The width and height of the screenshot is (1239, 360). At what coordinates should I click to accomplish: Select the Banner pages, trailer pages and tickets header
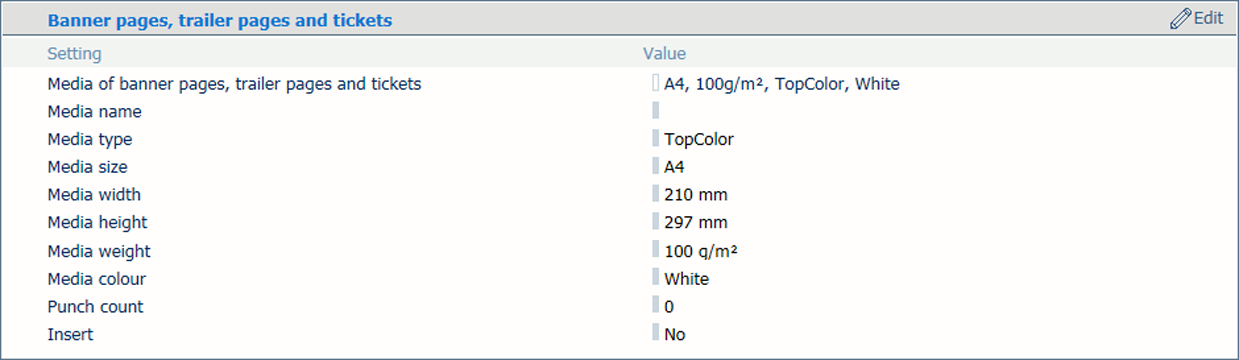220,20
